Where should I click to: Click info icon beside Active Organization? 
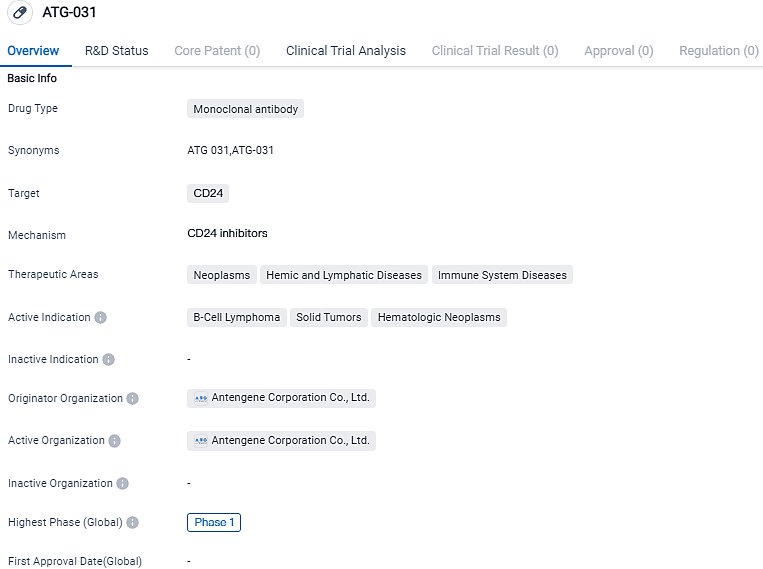coord(114,441)
